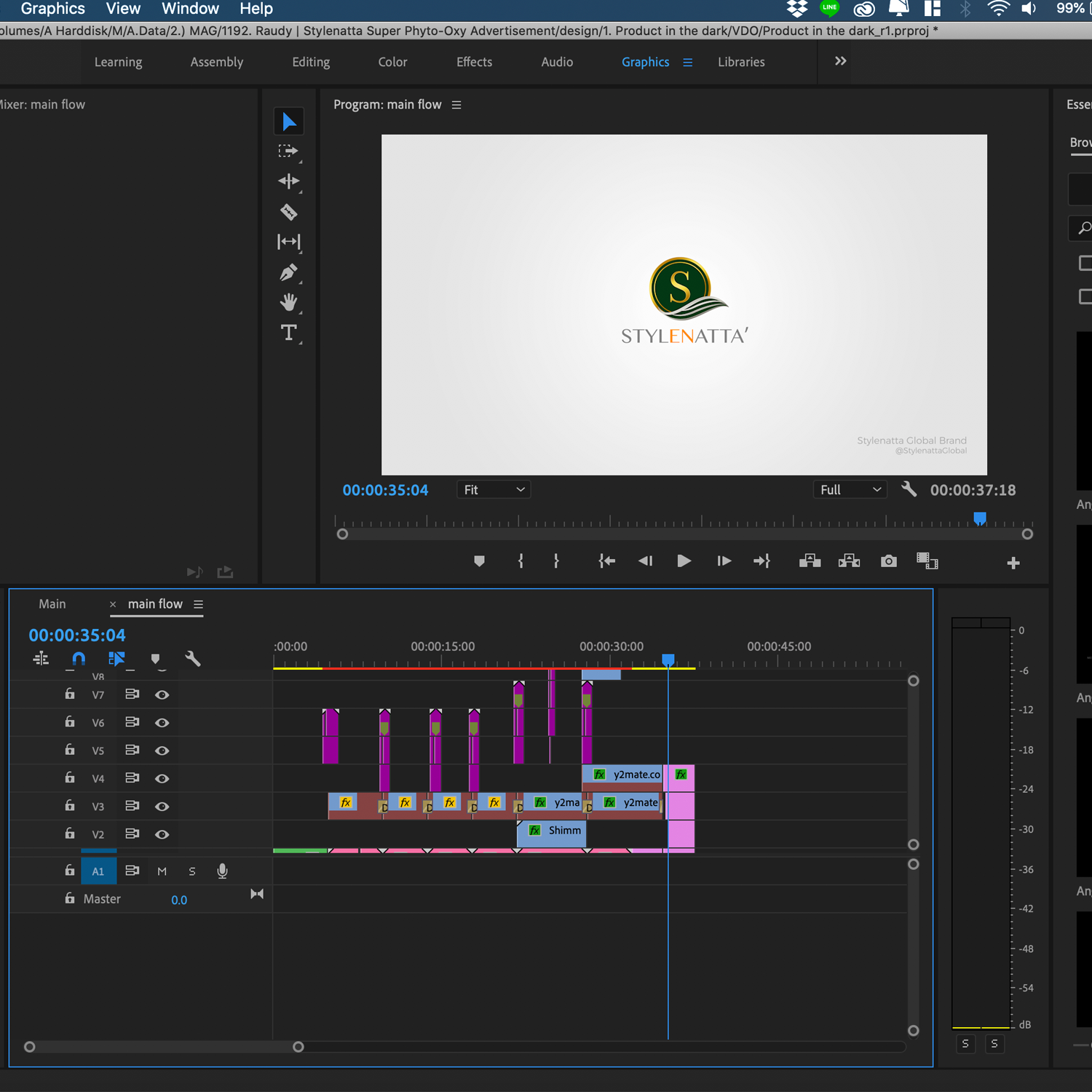Viewport: 1092px width, 1092px height.
Task: Click the Lift button
Action: 810,561
